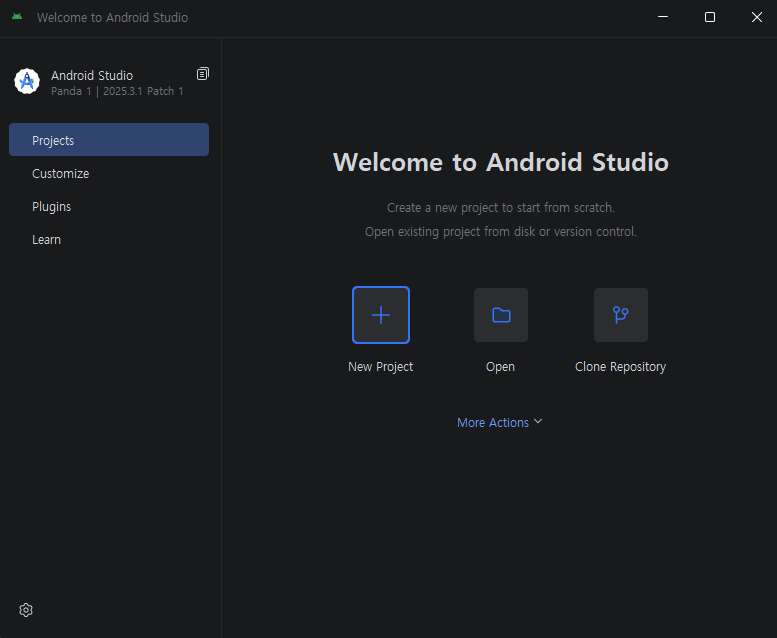Close the Welcome to Android Studio window

pyautogui.click(x=757, y=17)
